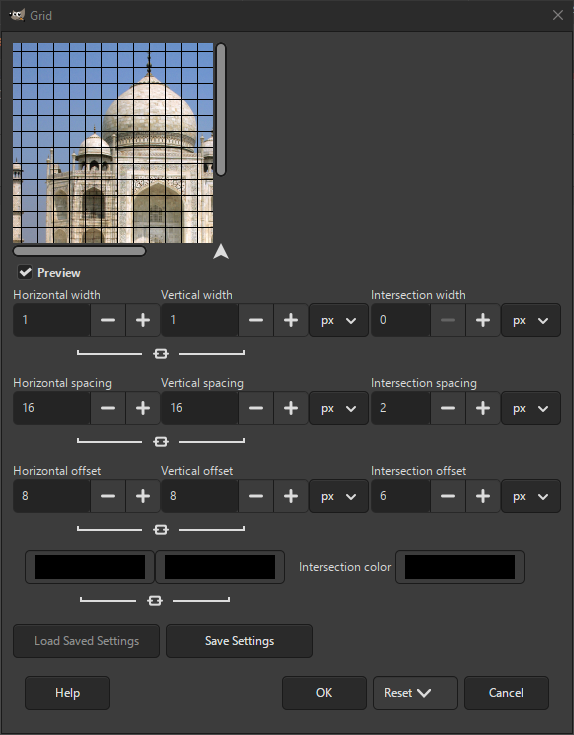Open Help for Grid filter
The width and height of the screenshot is (574, 735).
pos(67,693)
